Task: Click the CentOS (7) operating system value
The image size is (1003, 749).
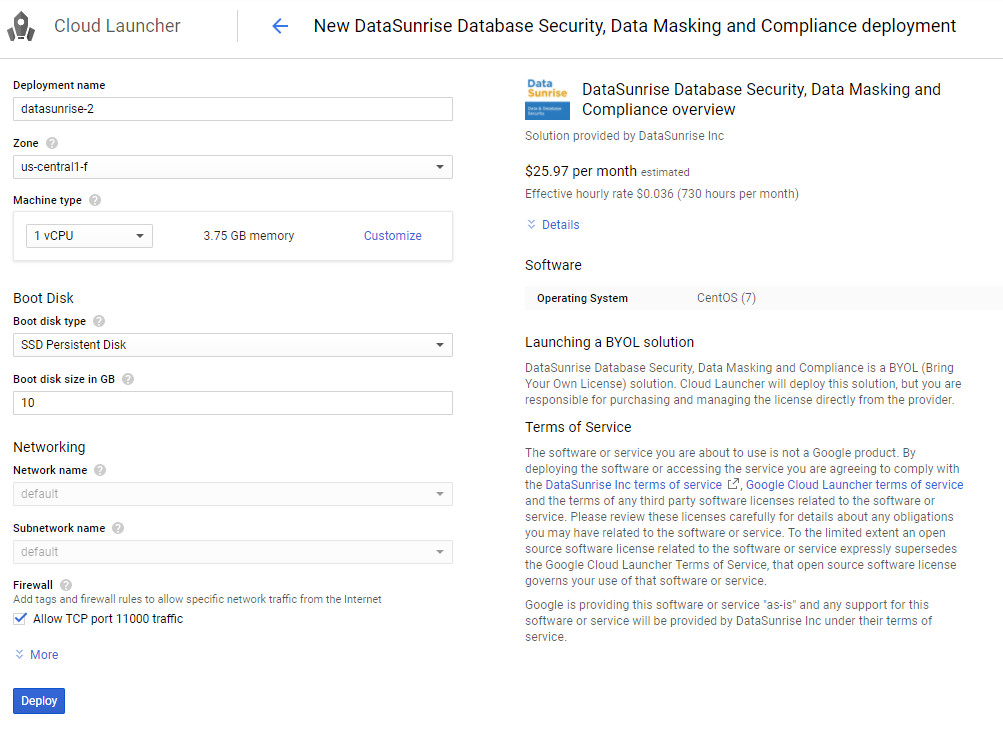Action: tap(726, 298)
